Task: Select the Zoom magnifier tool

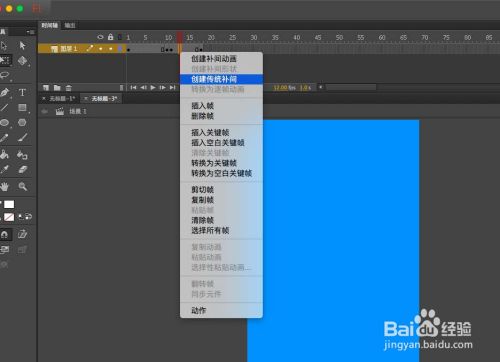Action: [23, 186]
